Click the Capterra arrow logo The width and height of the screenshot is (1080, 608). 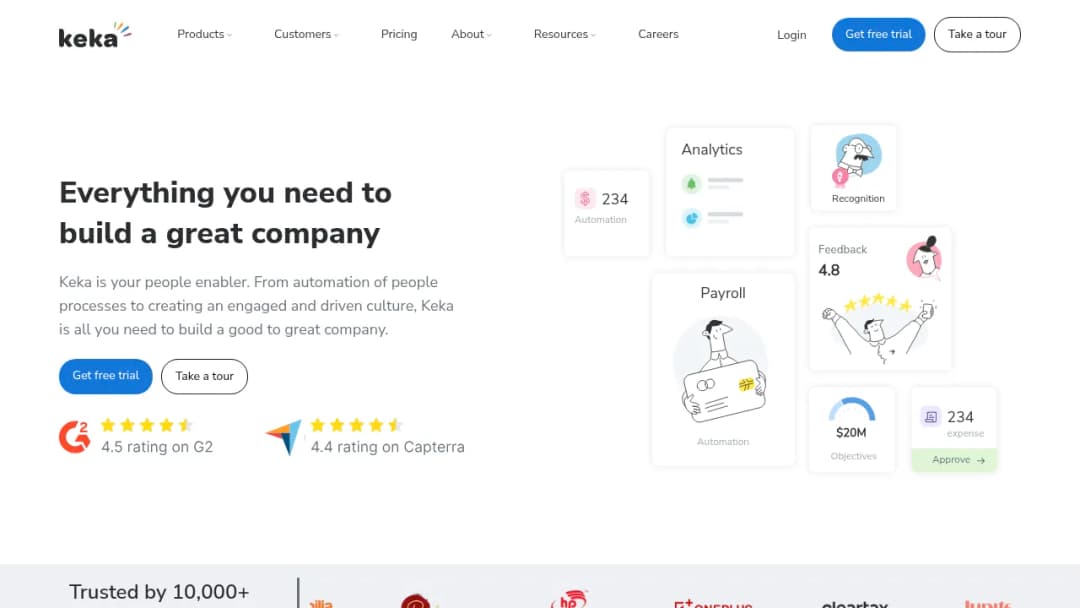(x=284, y=437)
